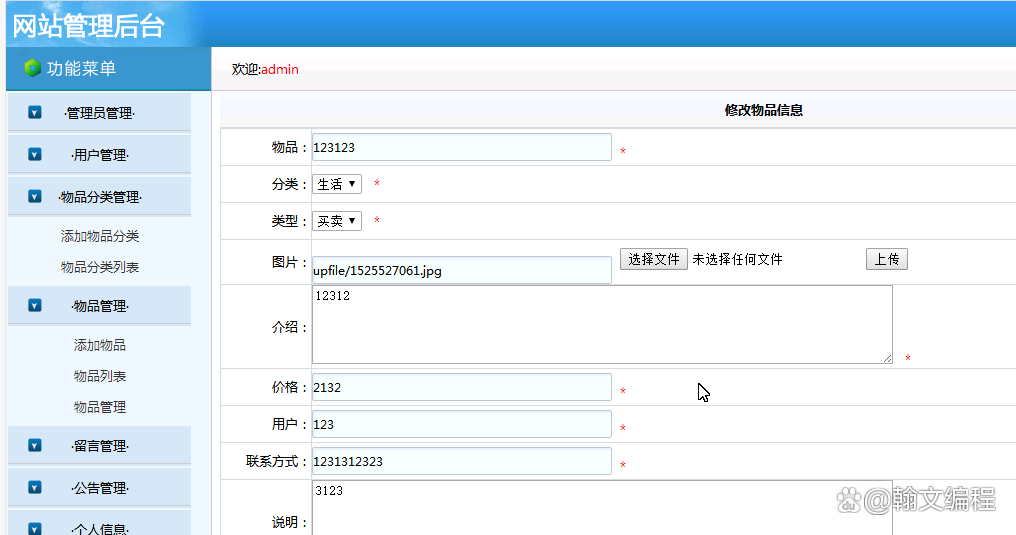Image resolution: width=1016 pixels, height=535 pixels.
Task: Open the 物品管理 sub-link under 物品列表
Action: 100,407
